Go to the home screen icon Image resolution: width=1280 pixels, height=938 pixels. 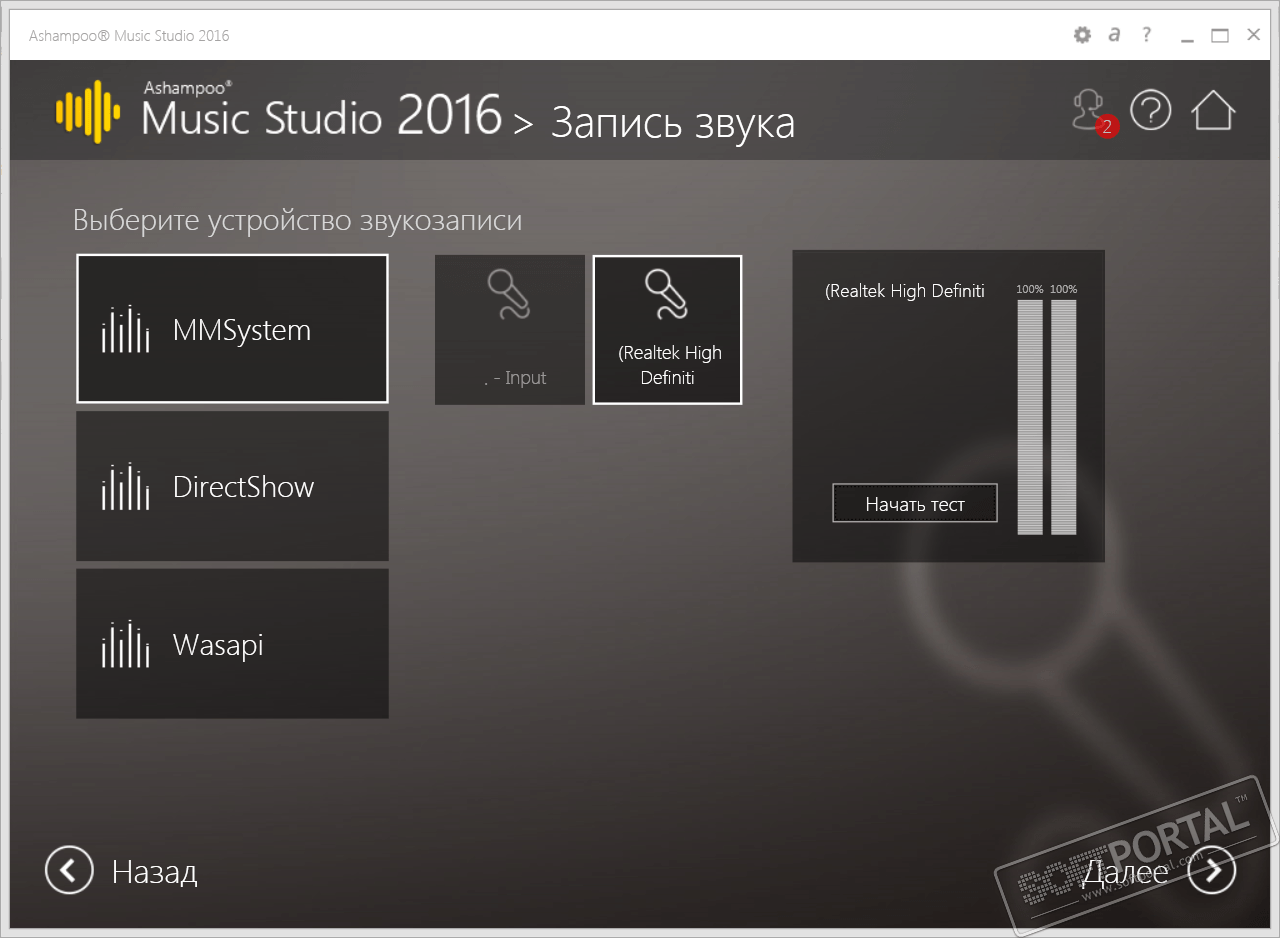1213,110
